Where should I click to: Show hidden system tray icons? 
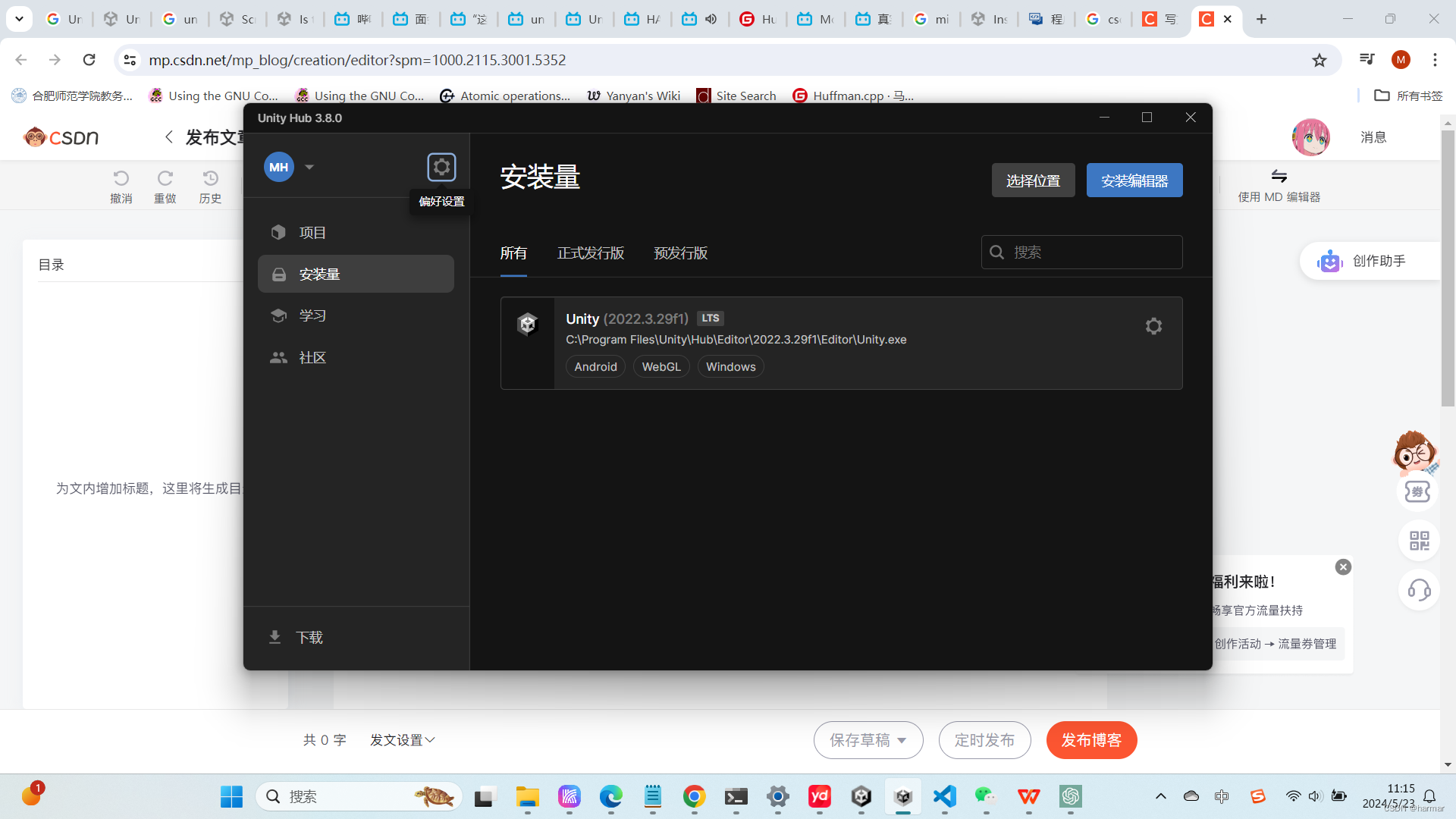(1160, 796)
